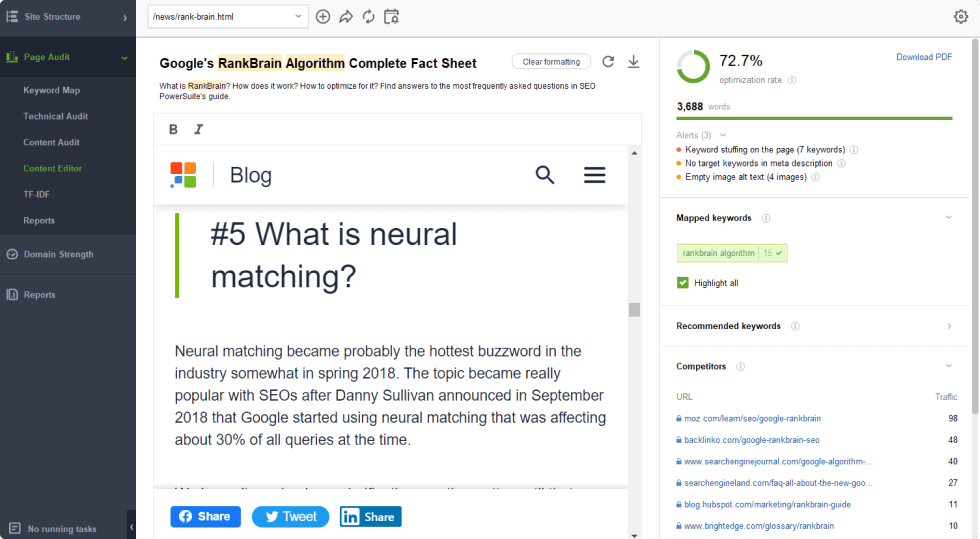
Task: Click info icon next to optimization rate
Action: pos(792,80)
